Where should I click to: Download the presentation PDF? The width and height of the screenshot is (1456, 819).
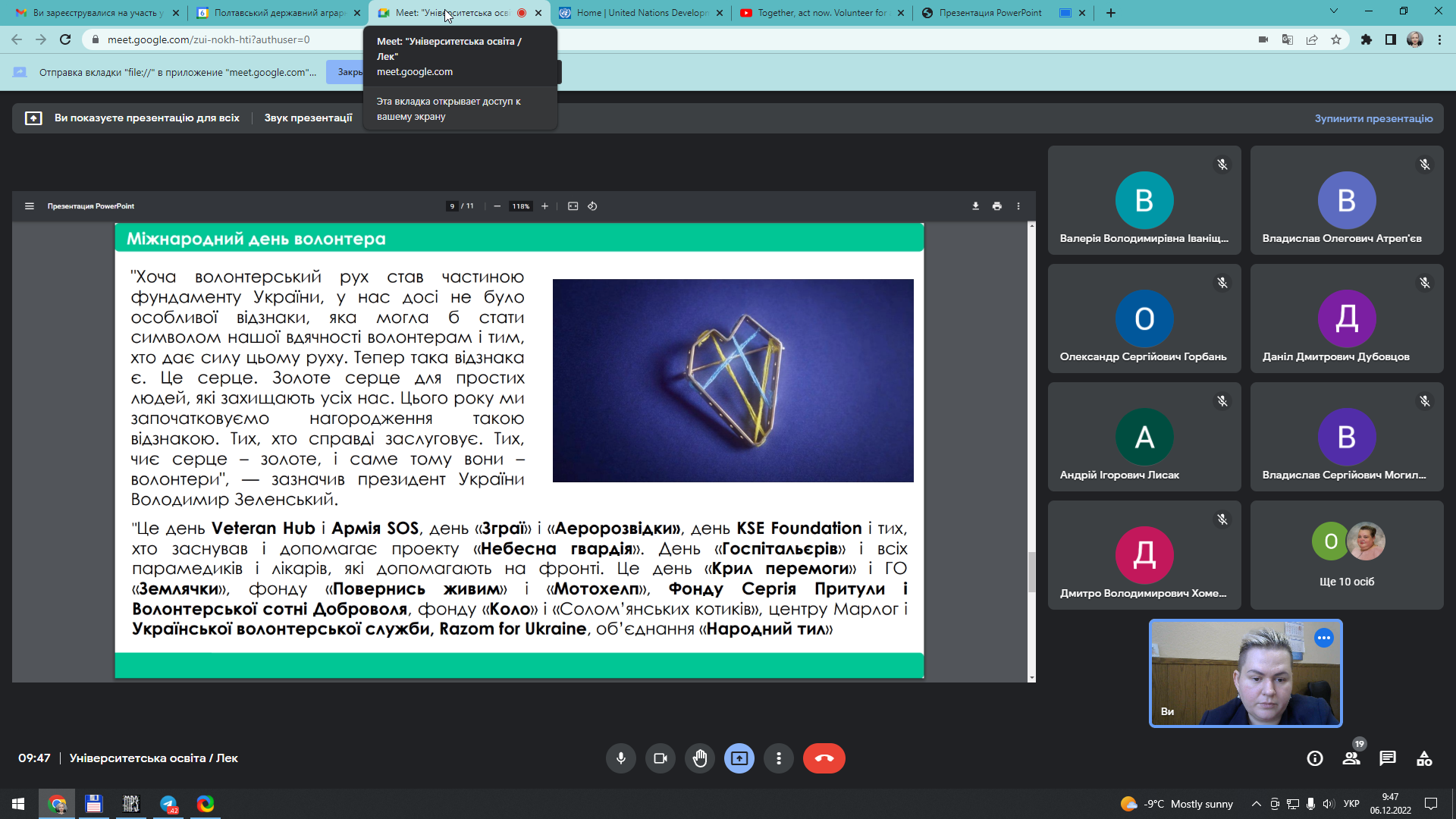(x=976, y=206)
